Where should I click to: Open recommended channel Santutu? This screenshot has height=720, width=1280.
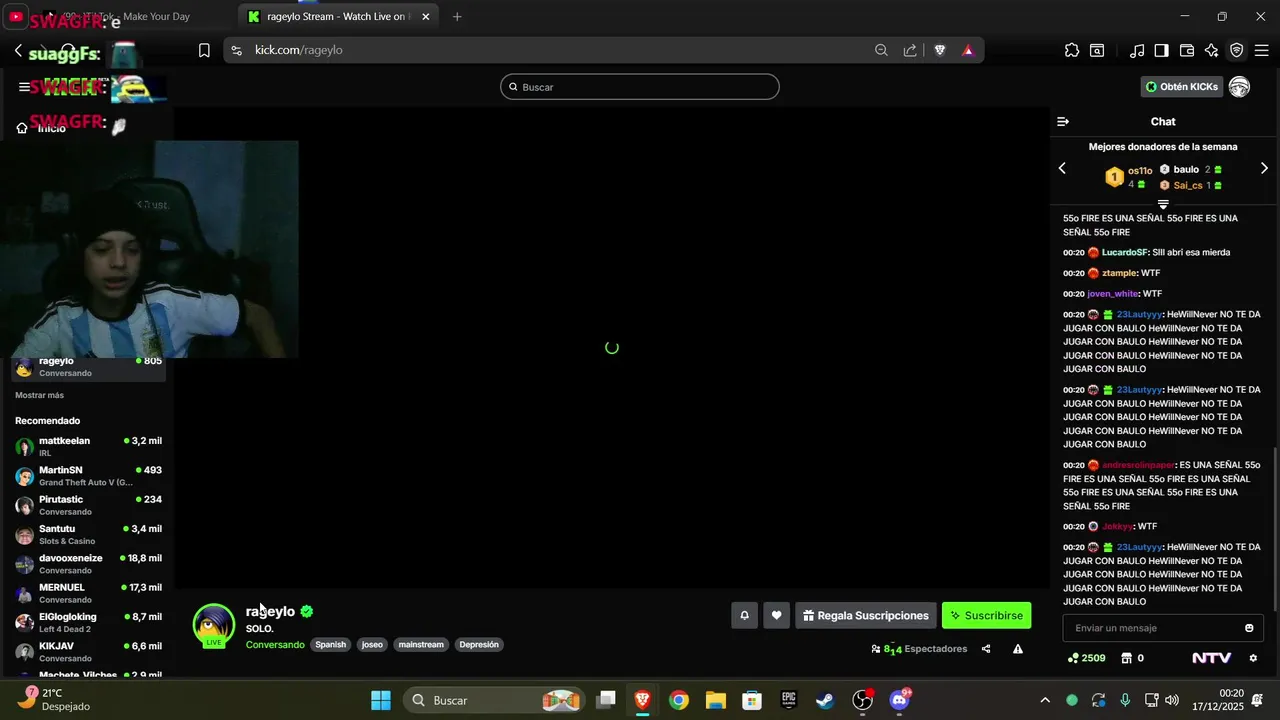88,534
